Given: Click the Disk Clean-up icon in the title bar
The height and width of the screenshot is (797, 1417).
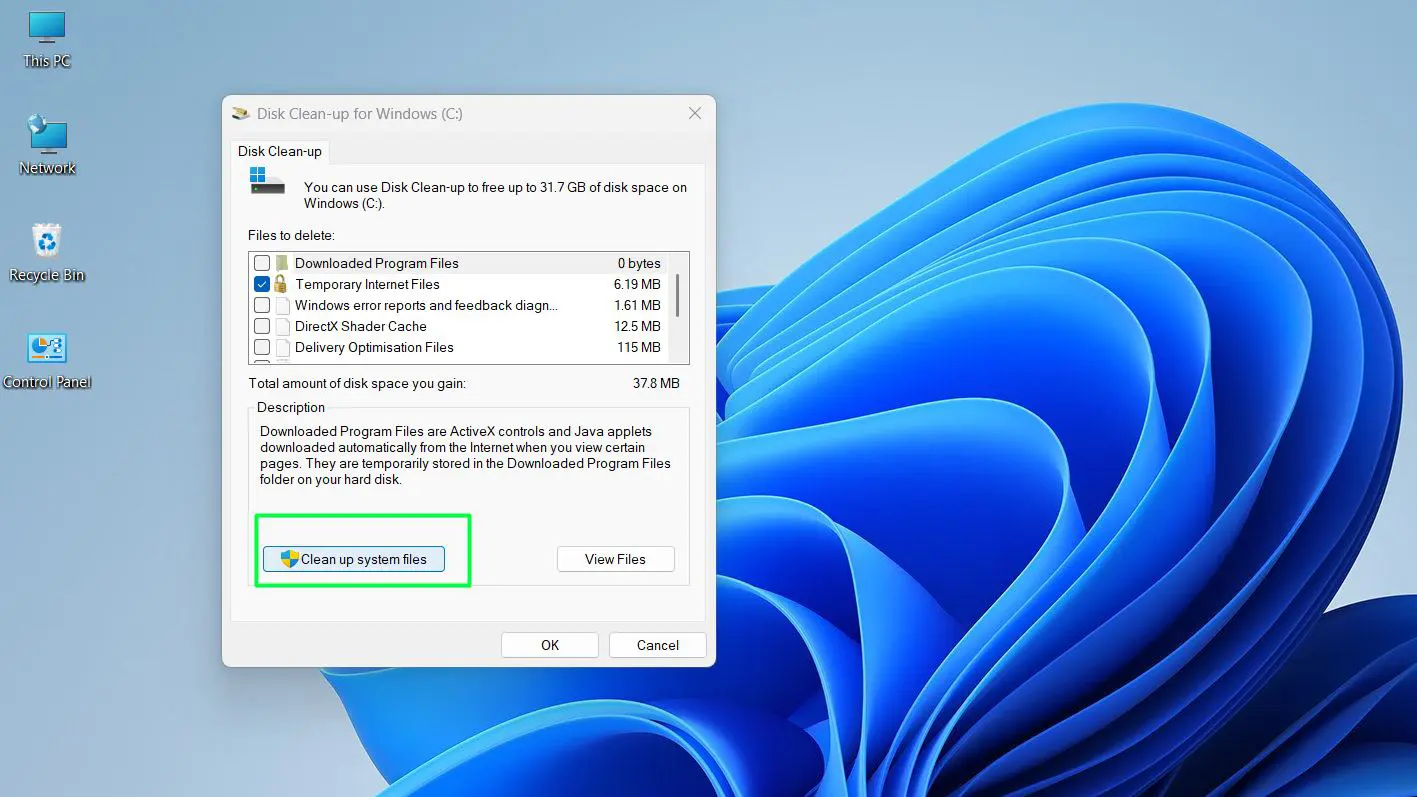Looking at the screenshot, I should tap(240, 113).
